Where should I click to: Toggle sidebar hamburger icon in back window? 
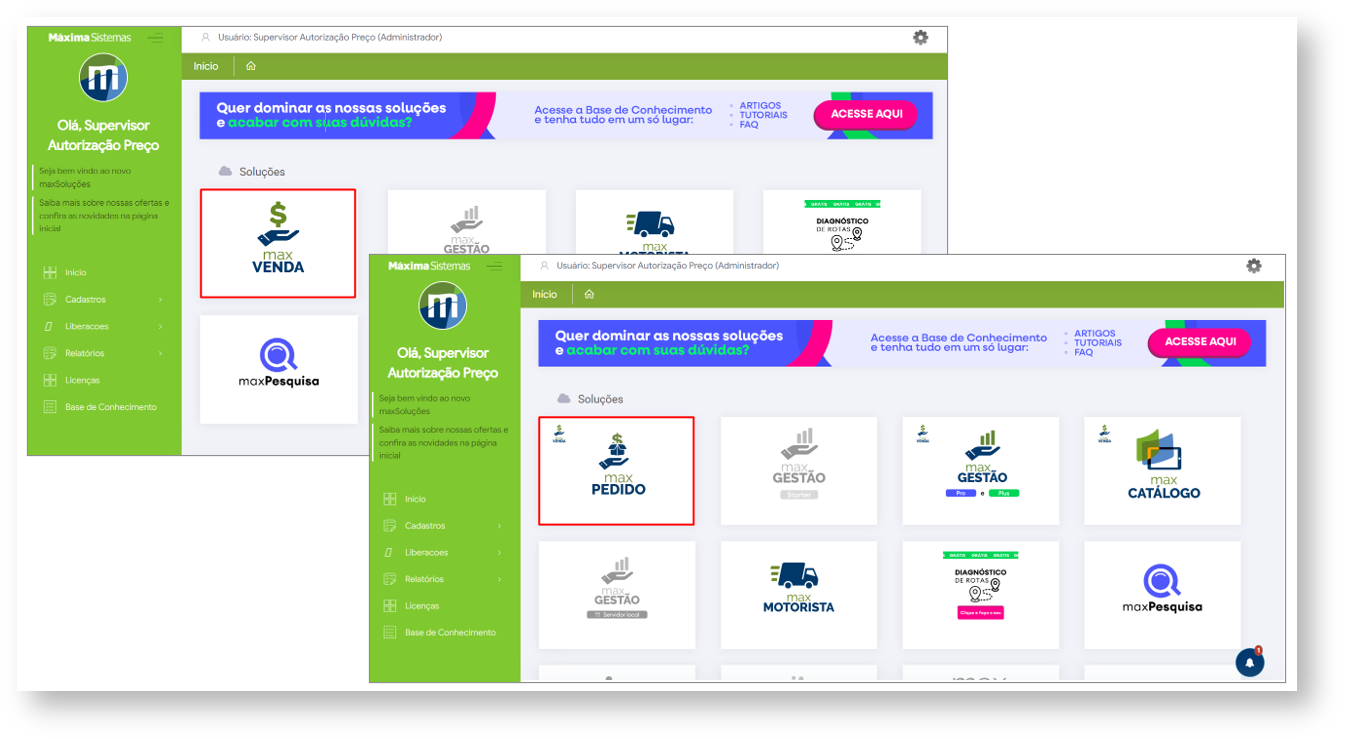click(155, 38)
